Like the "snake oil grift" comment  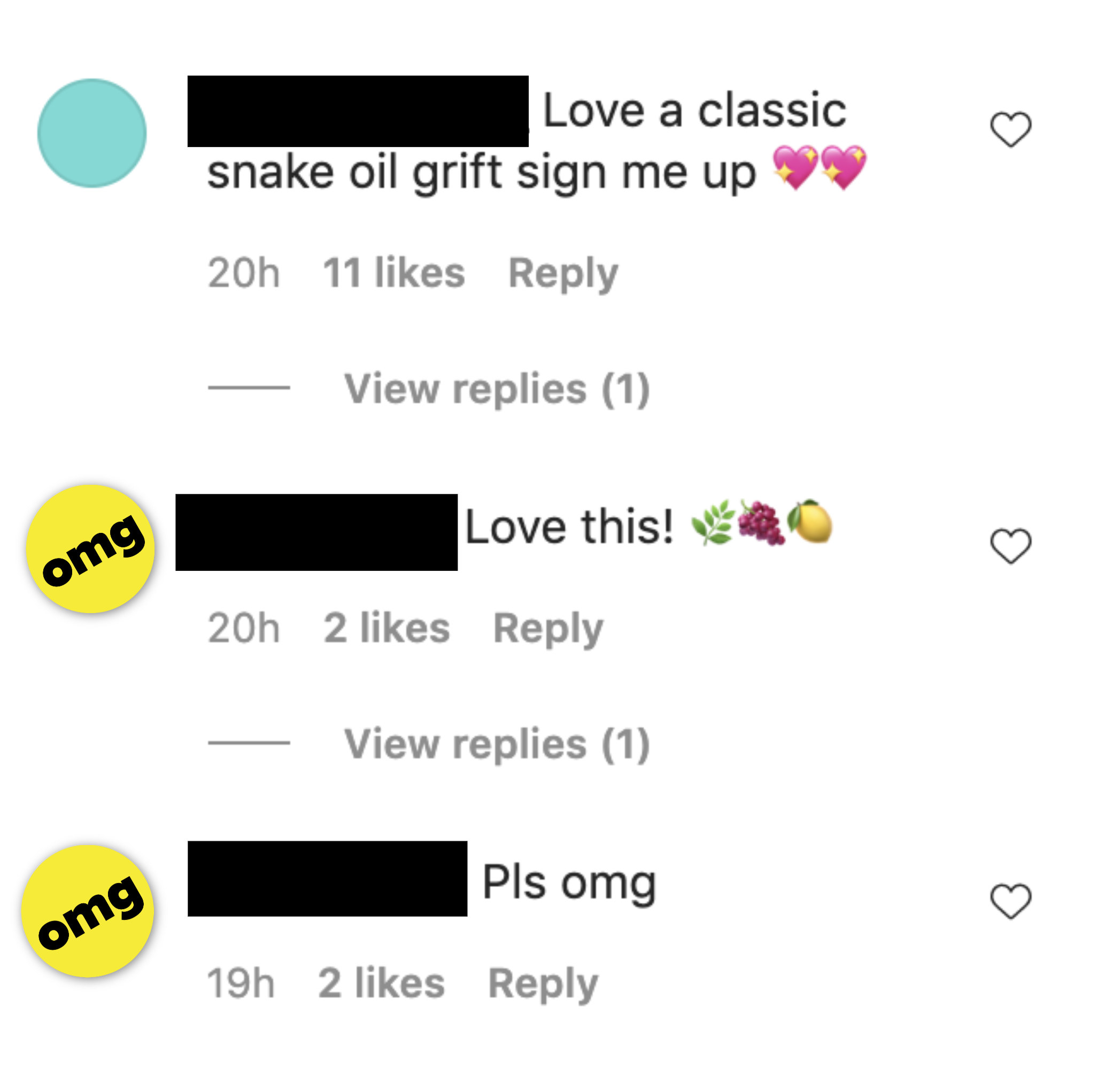click(x=1010, y=129)
